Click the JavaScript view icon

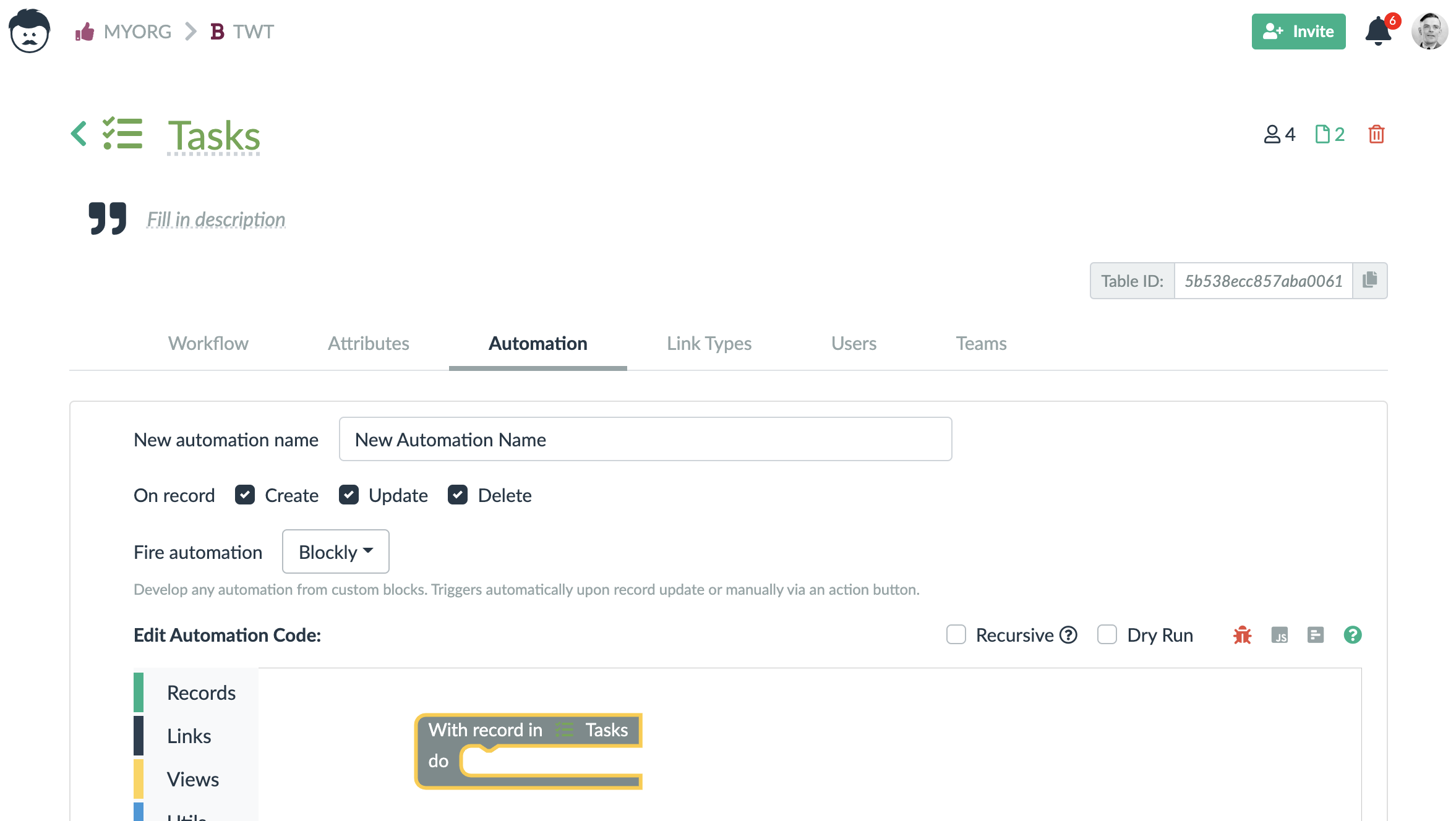[x=1280, y=635]
